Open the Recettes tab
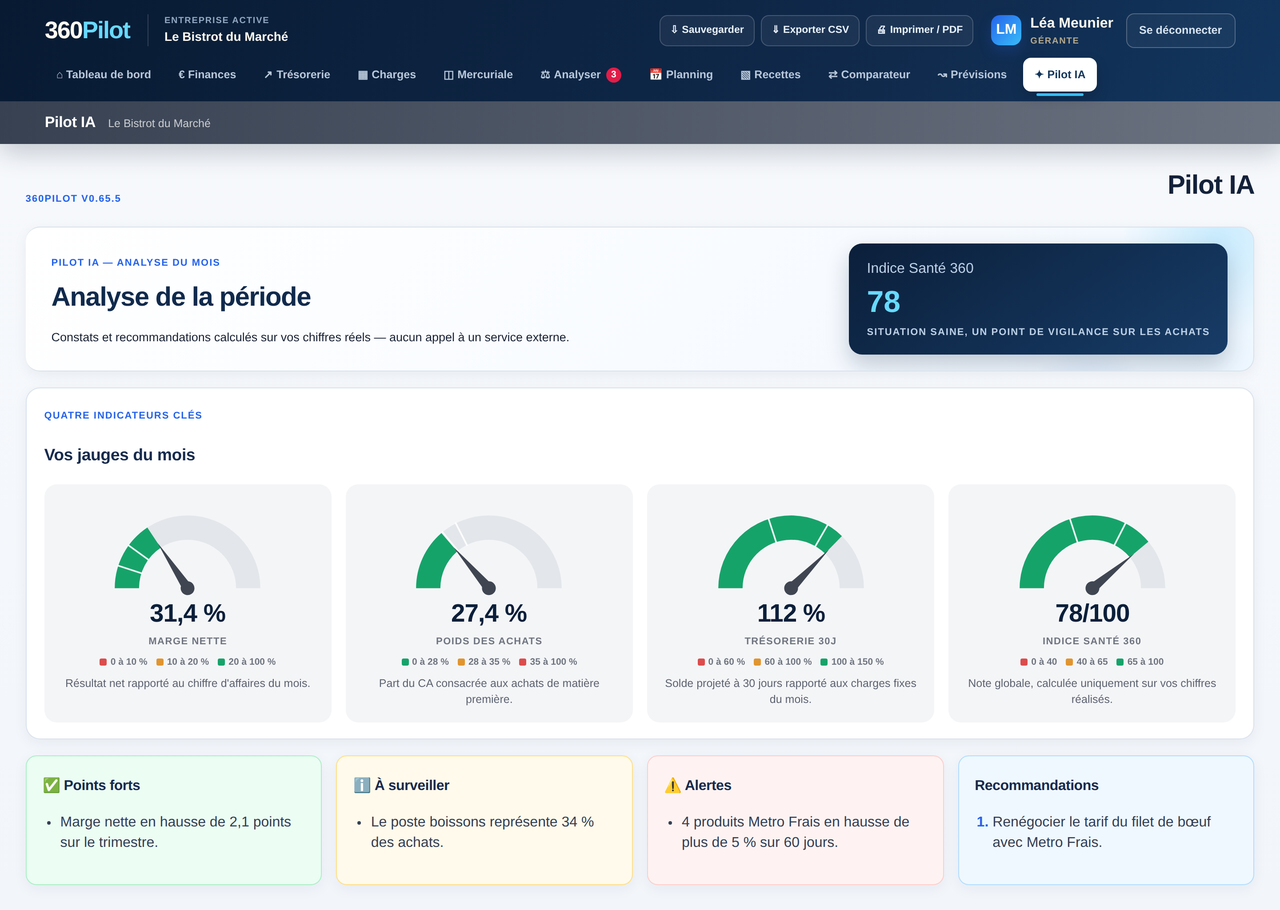The height and width of the screenshot is (910, 1280). tap(770, 75)
